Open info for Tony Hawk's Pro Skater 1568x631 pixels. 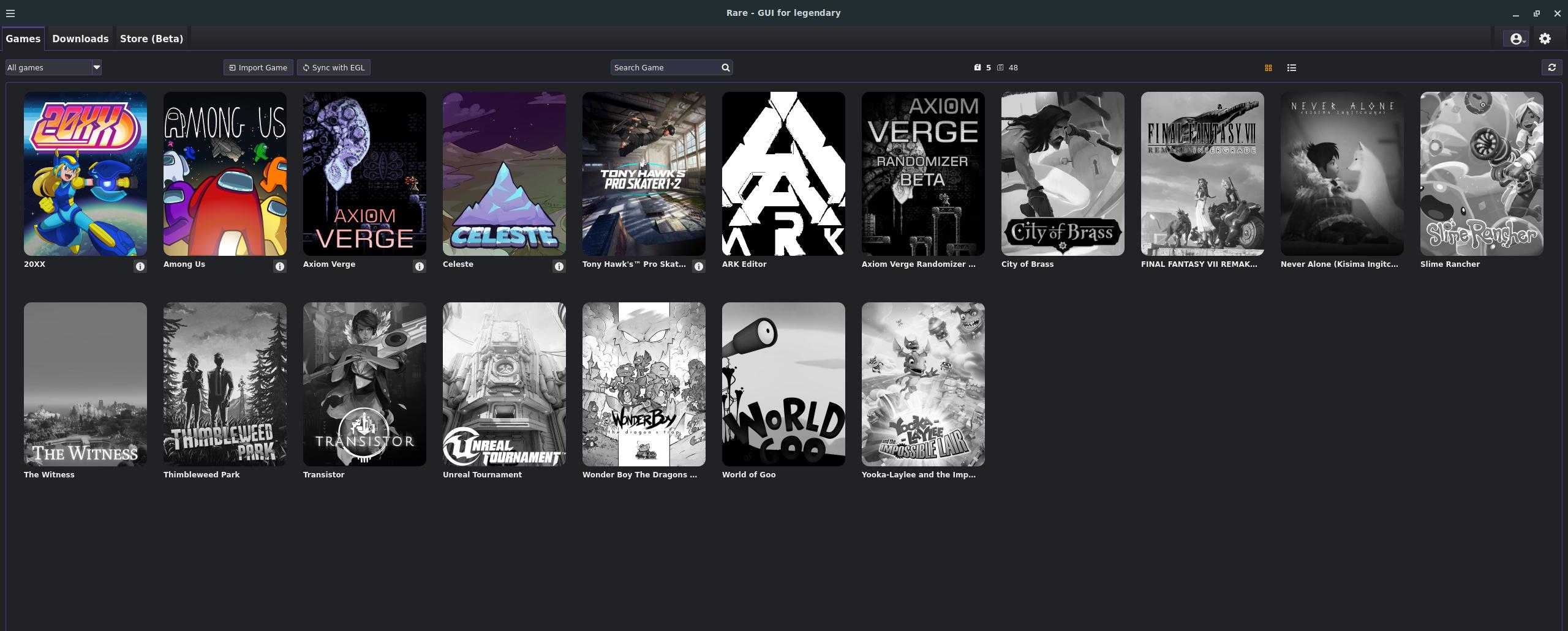click(699, 266)
